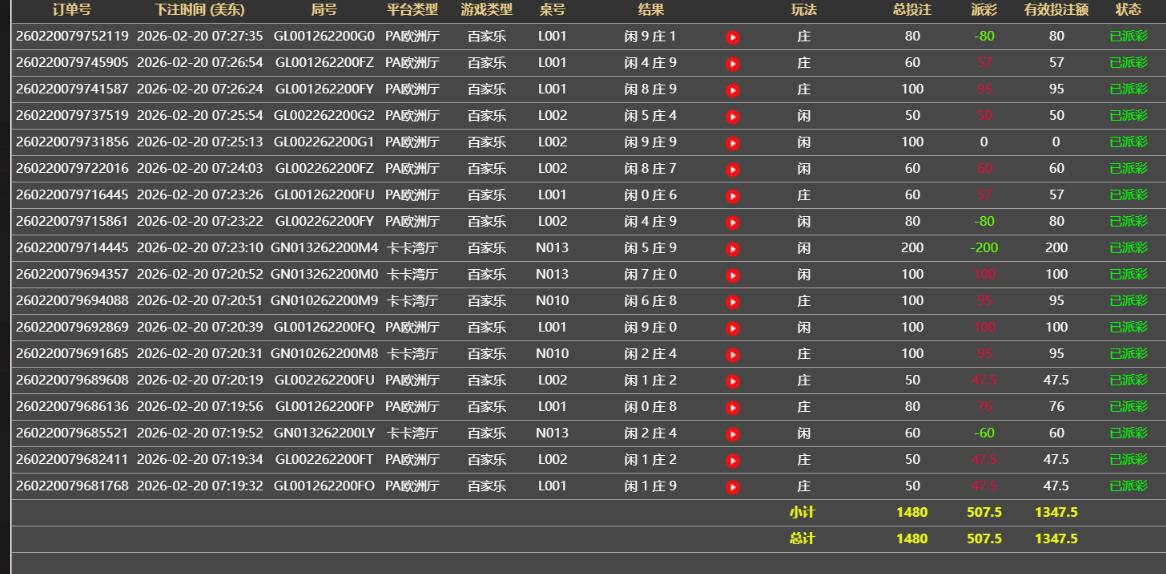The width and height of the screenshot is (1166, 574).
Task: Click the play icon in the 闲 9 庄 9 row
Action: [732, 143]
